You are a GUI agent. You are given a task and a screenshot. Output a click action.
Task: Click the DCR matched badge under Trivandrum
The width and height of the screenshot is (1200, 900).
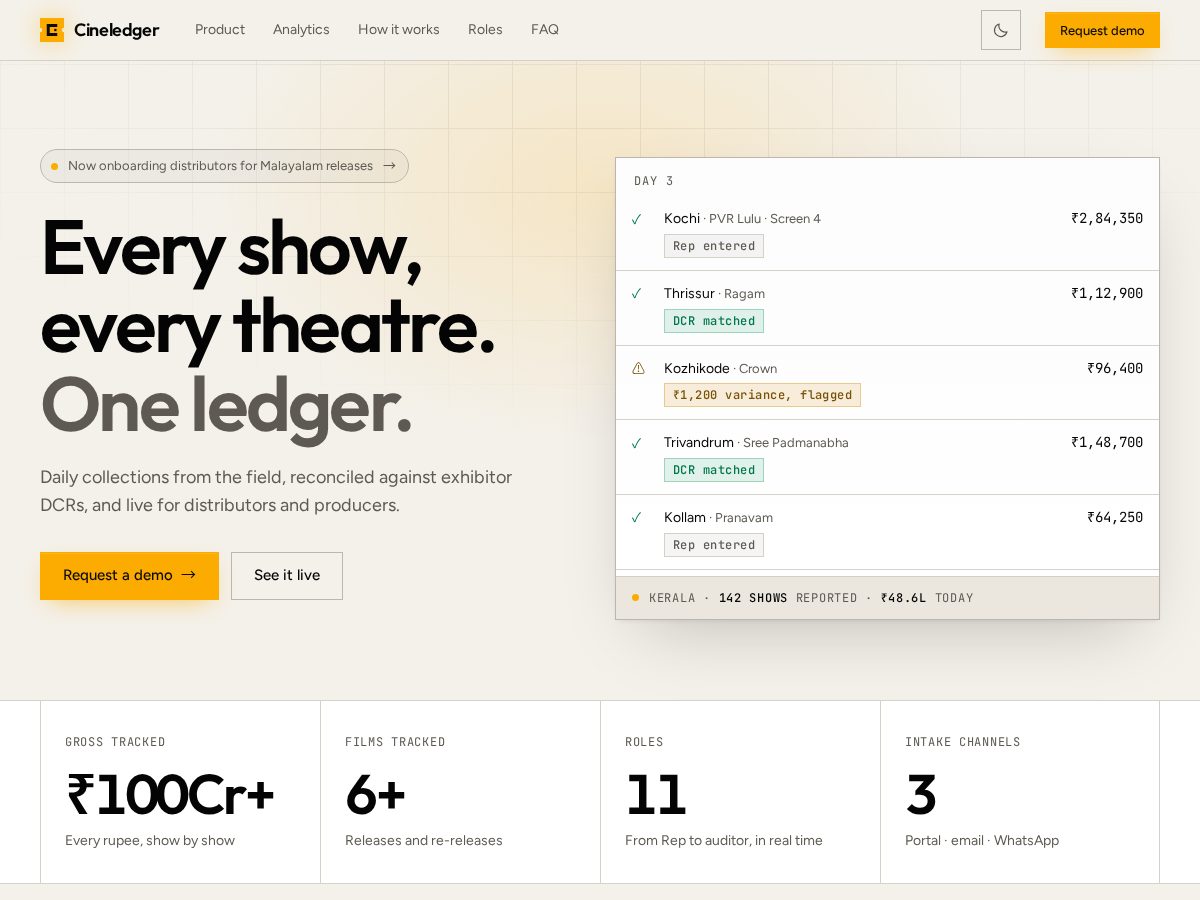pos(714,470)
